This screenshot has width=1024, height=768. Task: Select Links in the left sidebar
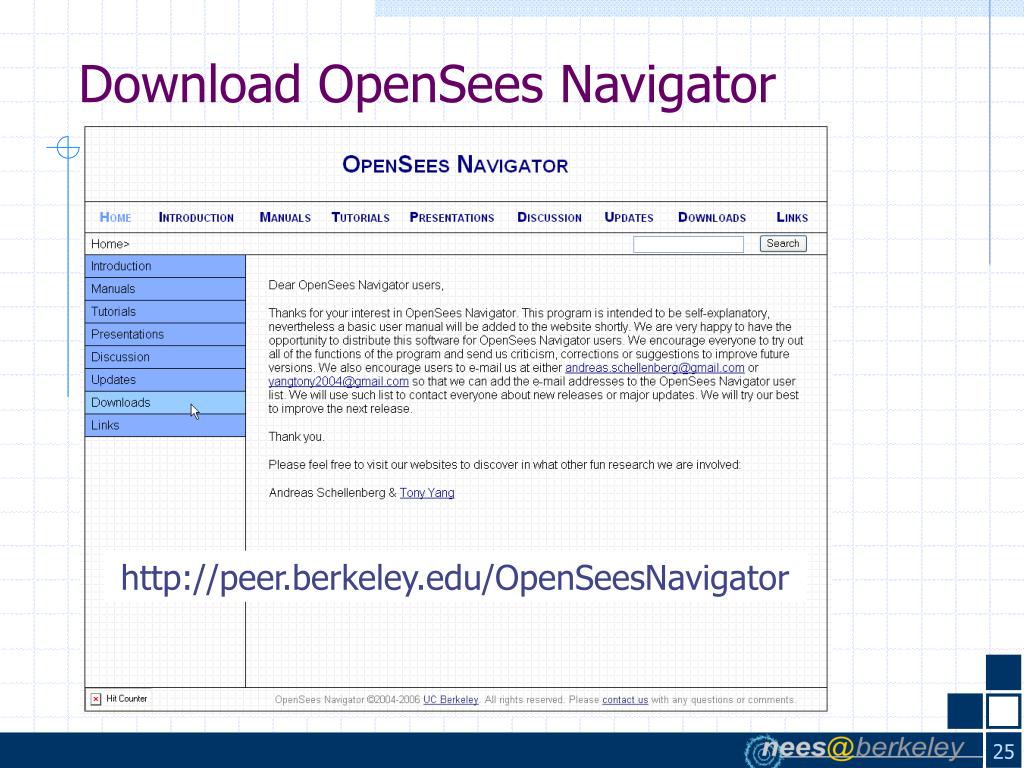tap(165, 425)
